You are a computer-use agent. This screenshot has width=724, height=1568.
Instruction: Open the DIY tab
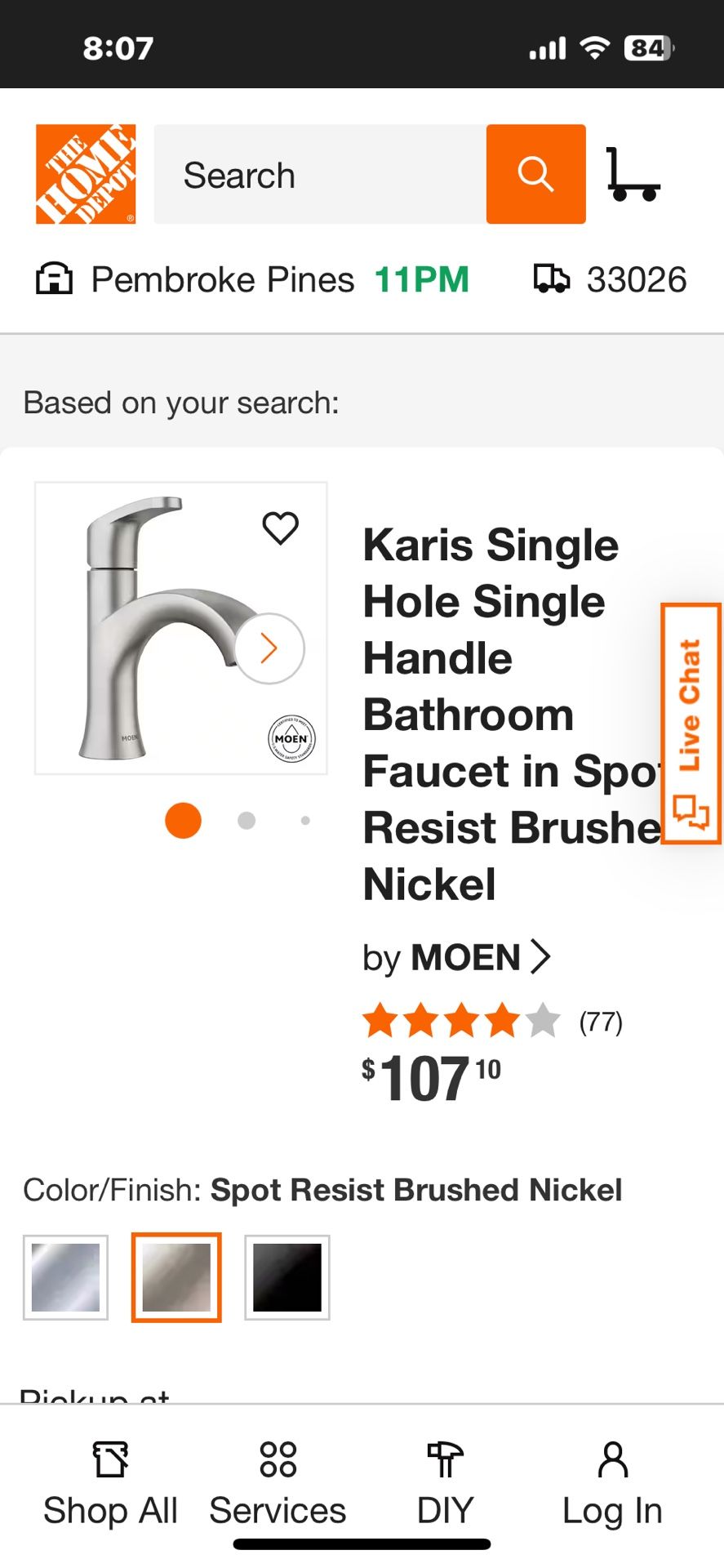445,1484
